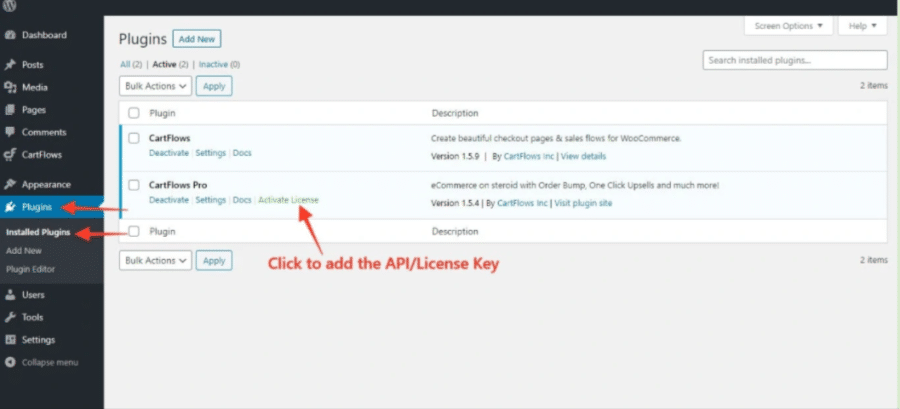
Task: Open Settings in the sidebar
Action: pyautogui.click(x=38, y=340)
